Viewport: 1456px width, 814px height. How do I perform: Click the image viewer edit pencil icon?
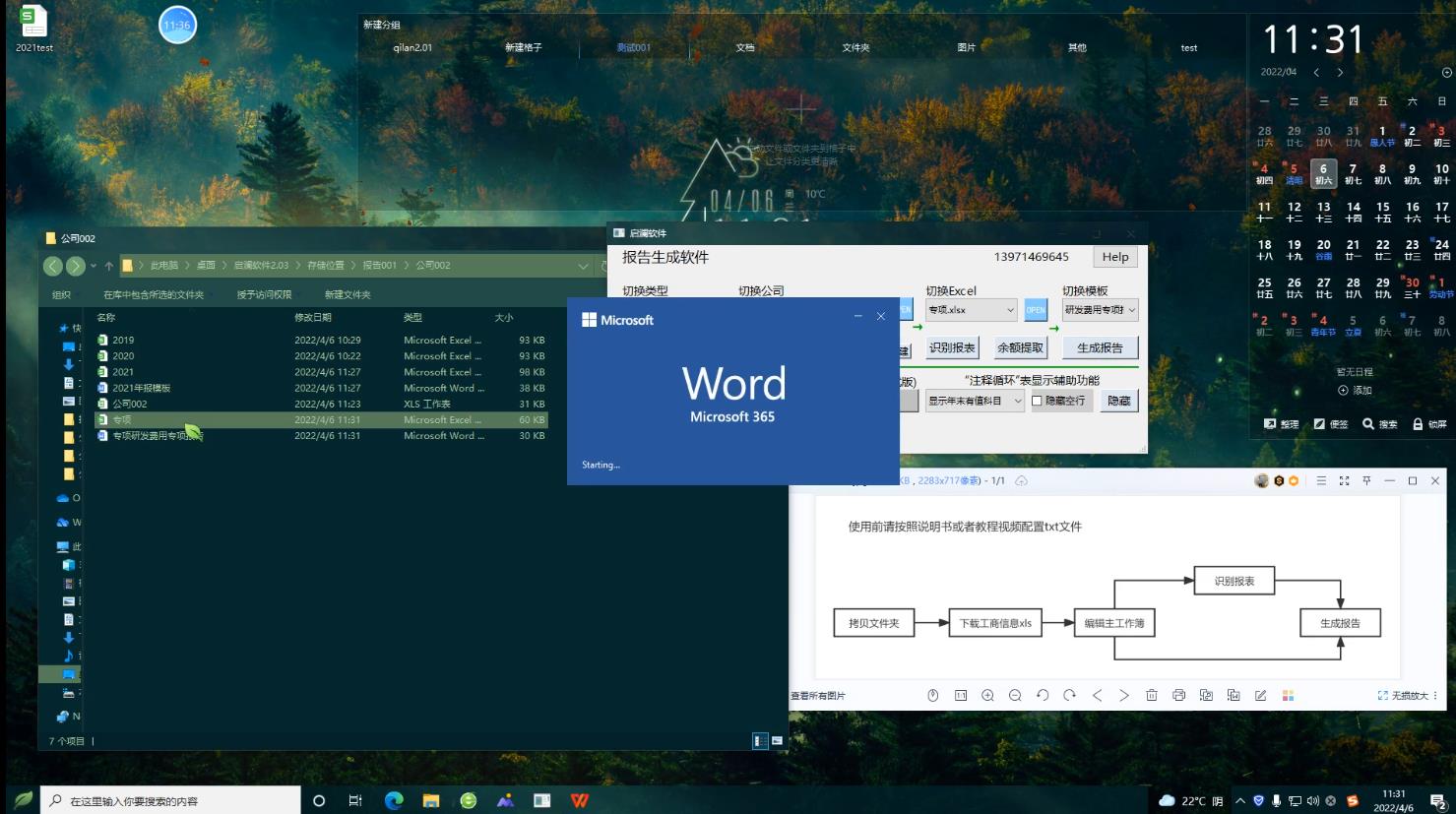coord(1260,696)
